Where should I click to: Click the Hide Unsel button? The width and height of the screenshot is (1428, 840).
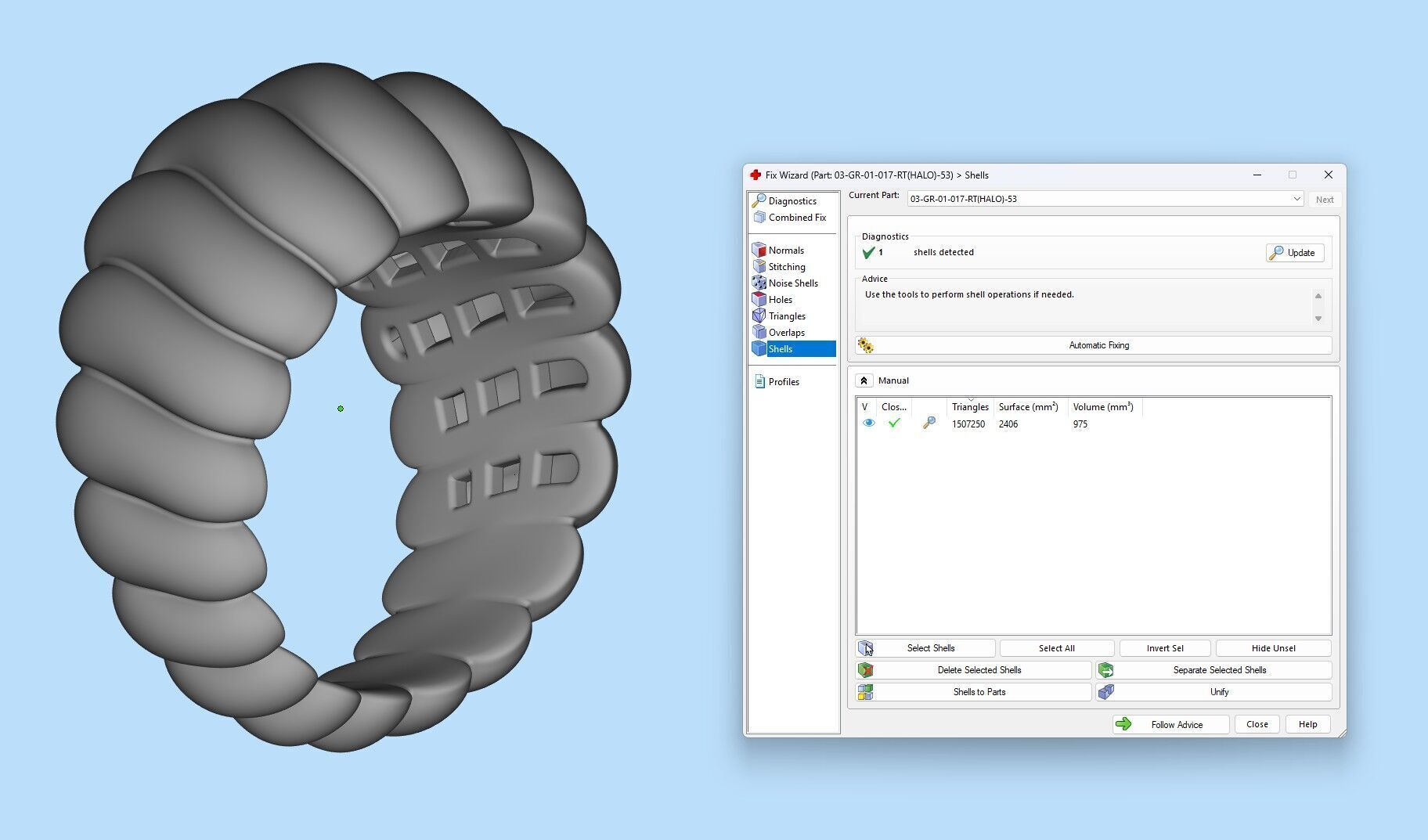coord(1274,648)
